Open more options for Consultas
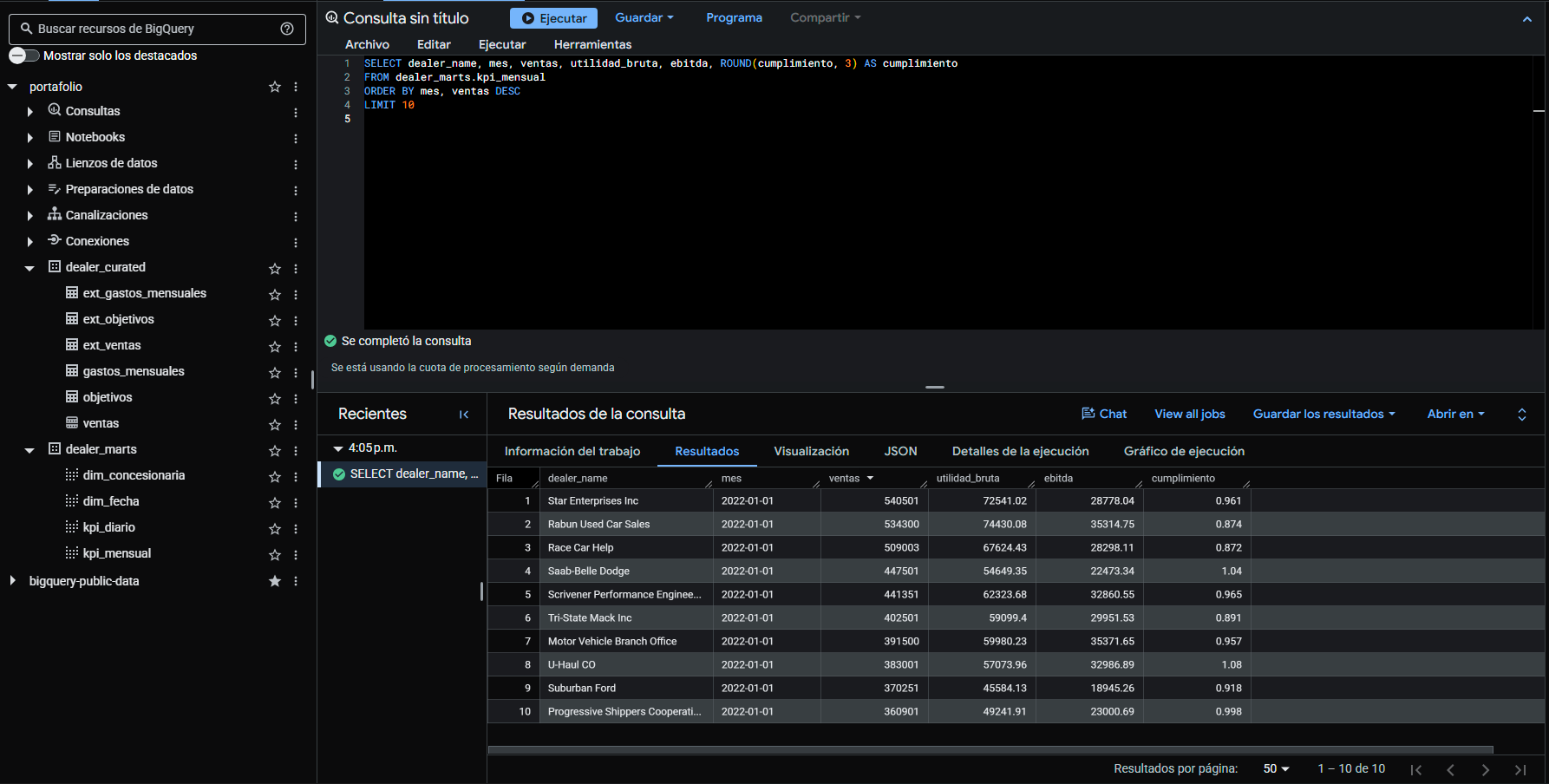Screen dimensions: 1549x784 point(296,113)
